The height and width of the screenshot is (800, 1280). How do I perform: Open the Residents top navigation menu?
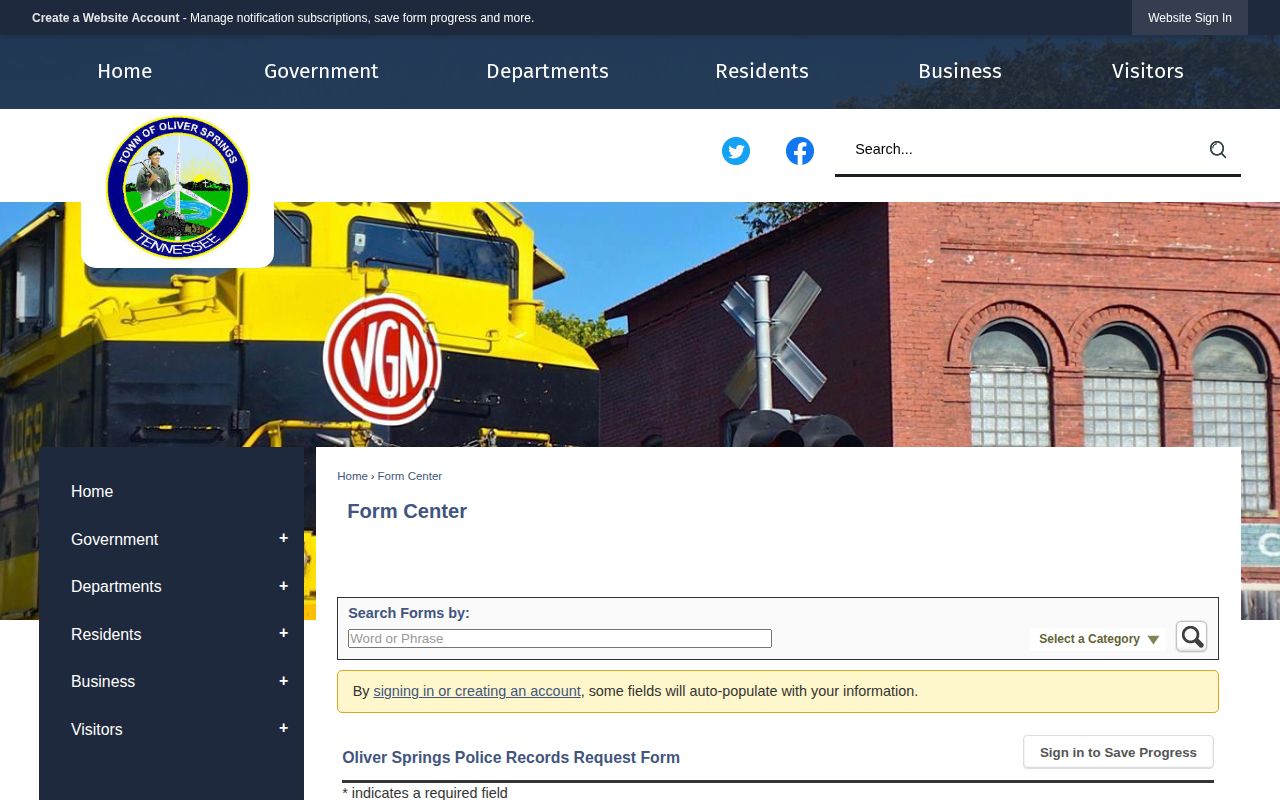click(762, 71)
